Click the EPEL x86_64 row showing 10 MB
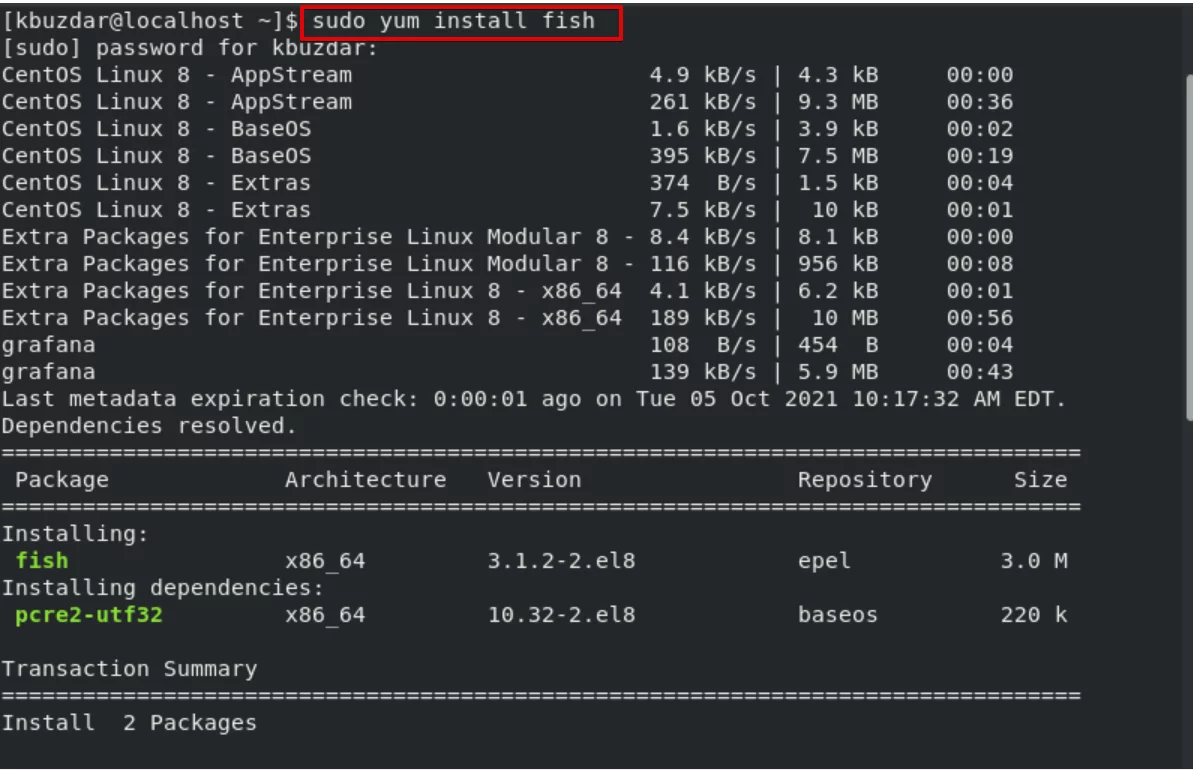The width and height of the screenshot is (1193, 770). tap(507, 318)
